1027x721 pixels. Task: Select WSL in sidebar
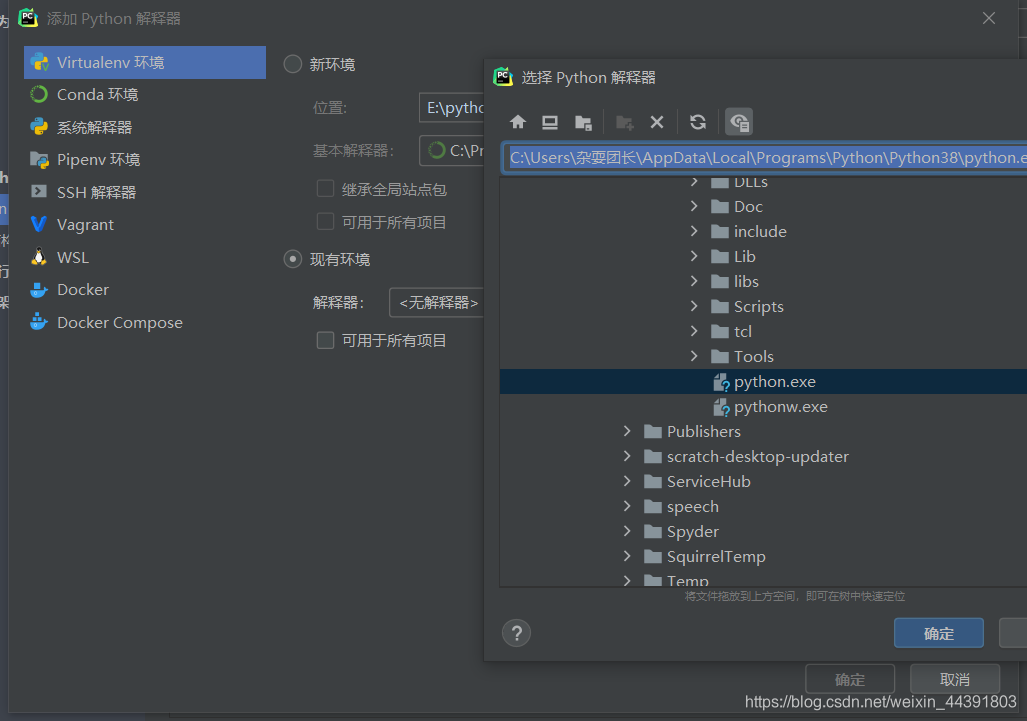click(x=145, y=257)
